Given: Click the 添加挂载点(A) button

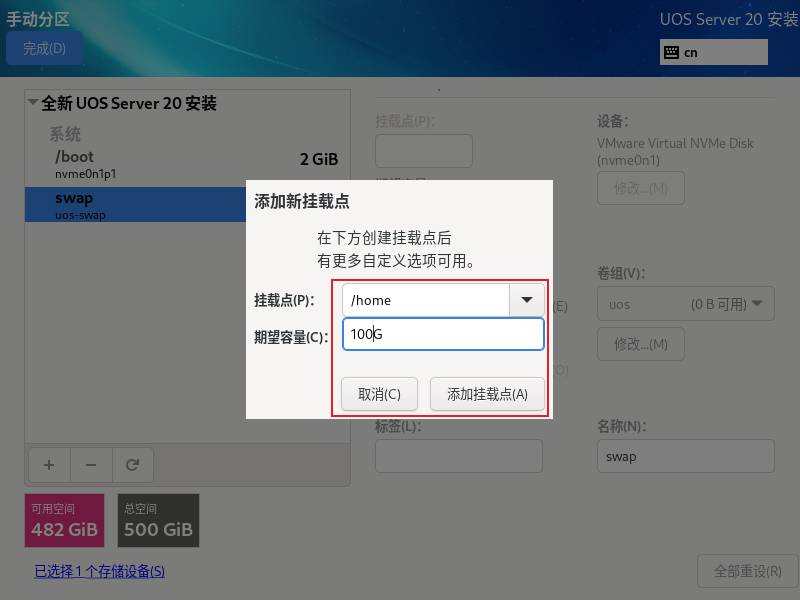Looking at the screenshot, I should pyautogui.click(x=487, y=394).
